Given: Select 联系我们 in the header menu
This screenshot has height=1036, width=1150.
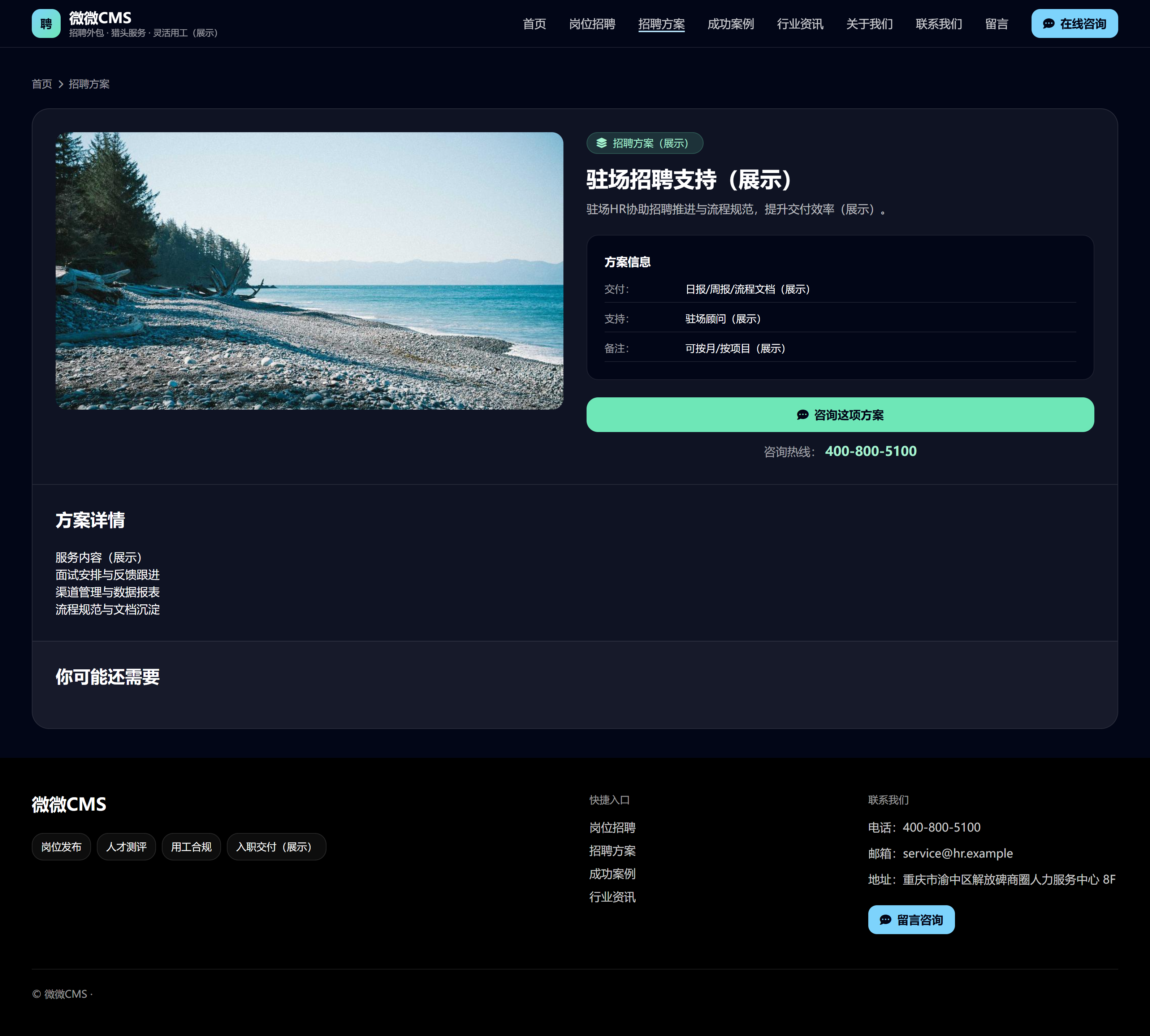Looking at the screenshot, I should [x=938, y=24].
